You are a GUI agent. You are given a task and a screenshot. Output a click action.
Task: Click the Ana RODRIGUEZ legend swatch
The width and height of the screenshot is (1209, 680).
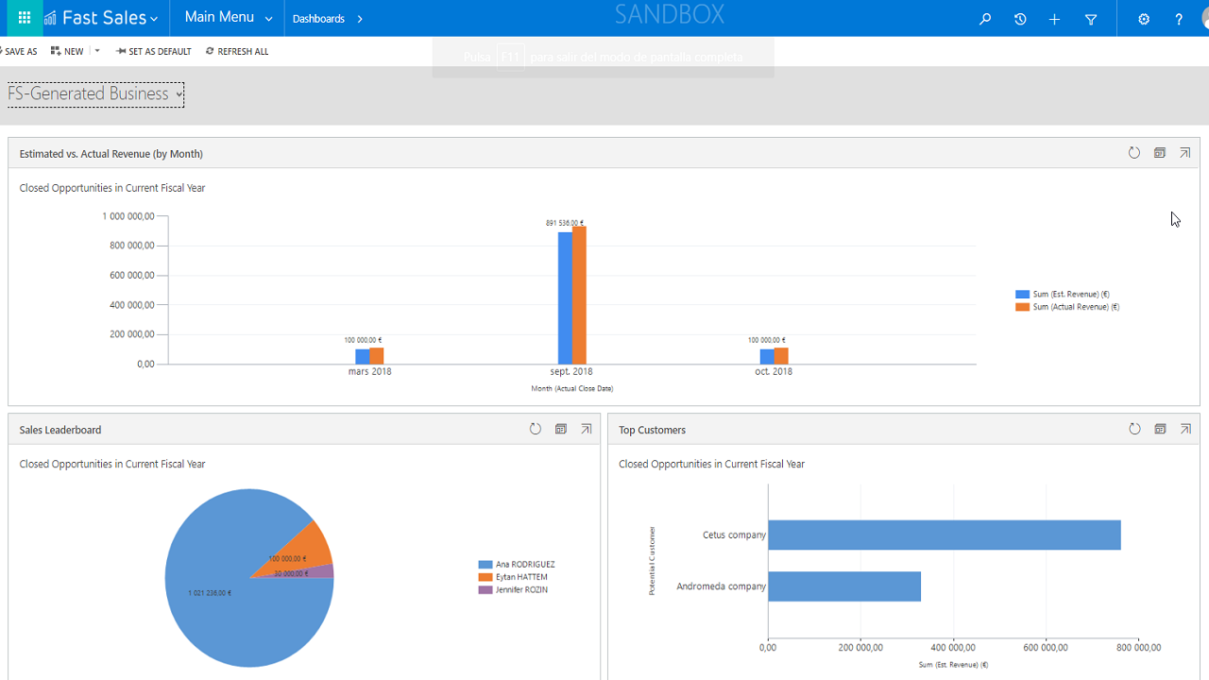485,565
